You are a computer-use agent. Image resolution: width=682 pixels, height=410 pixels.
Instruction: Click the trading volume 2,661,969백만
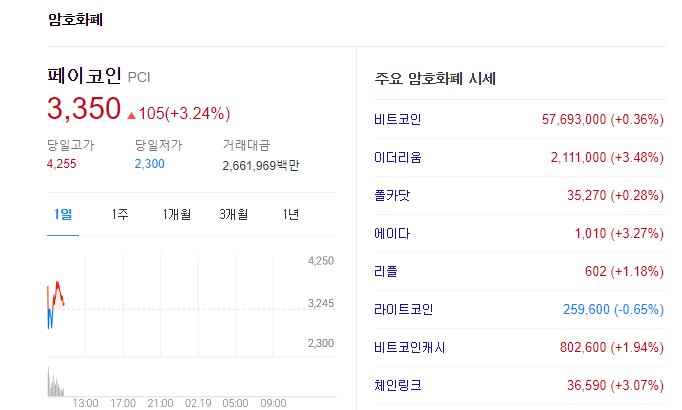click(x=261, y=166)
